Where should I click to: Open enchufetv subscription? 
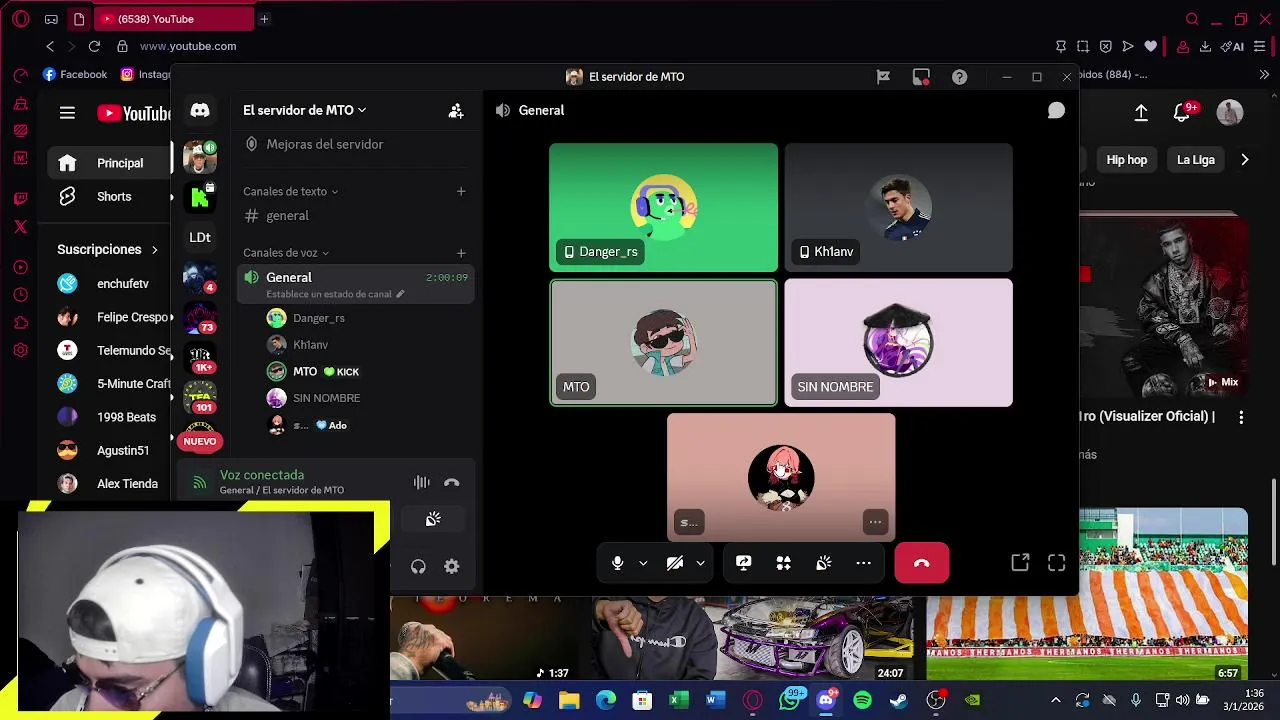108,284
